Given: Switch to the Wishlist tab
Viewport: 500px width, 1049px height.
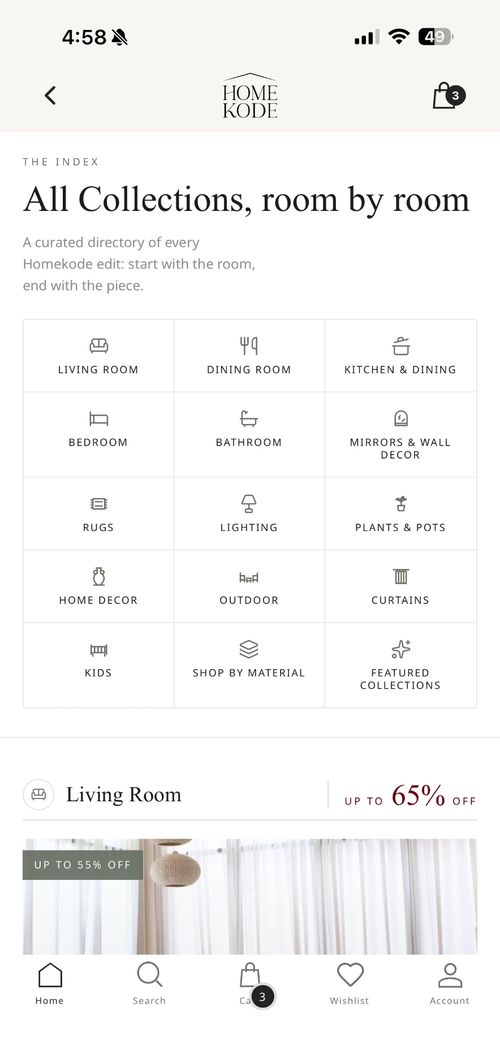Looking at the screenshot, I should (349, 983).
